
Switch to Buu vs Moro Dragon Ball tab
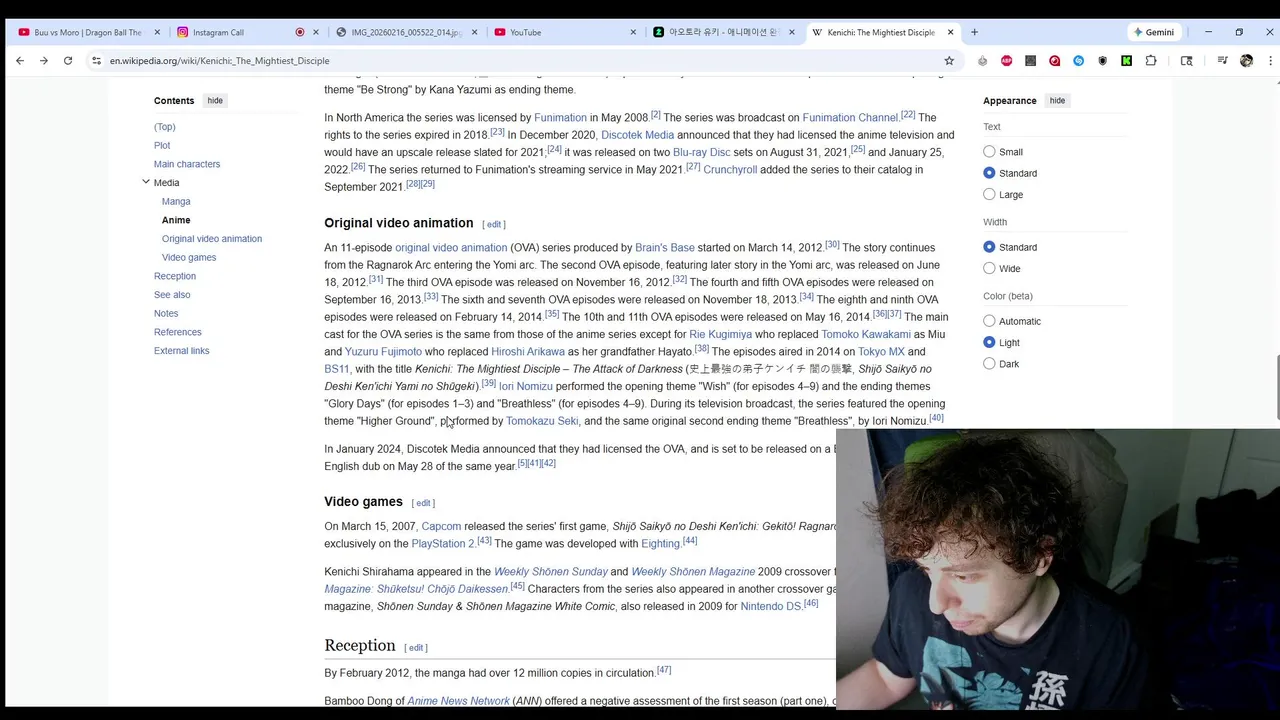[88, 32]
